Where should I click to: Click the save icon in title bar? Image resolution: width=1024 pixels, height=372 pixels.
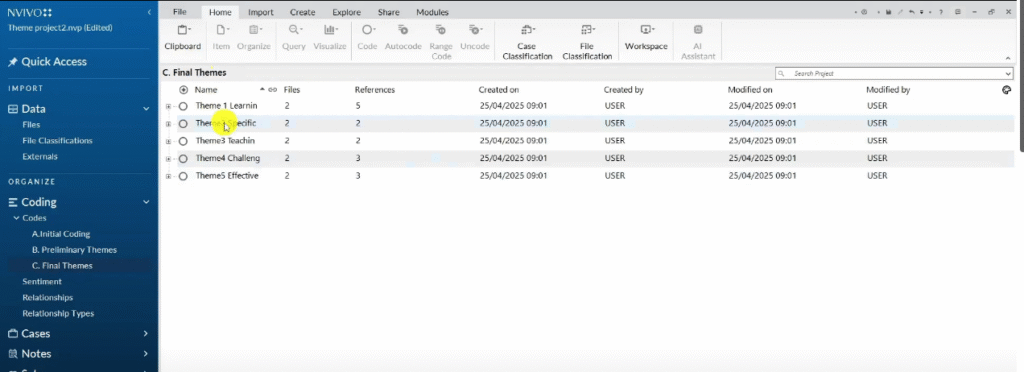point(888,12)
